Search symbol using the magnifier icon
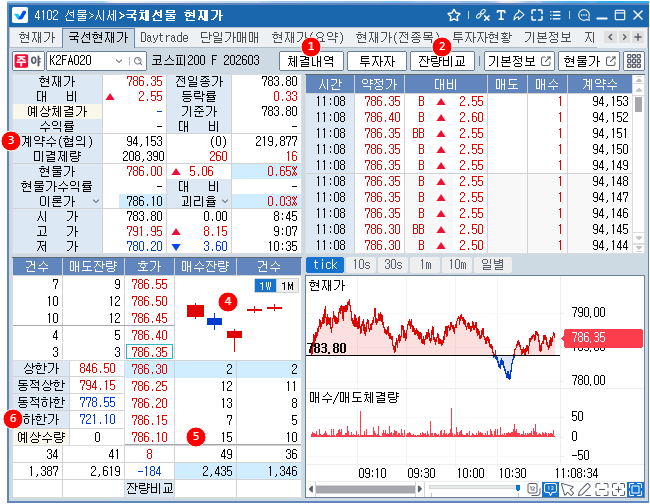 click(137, 61)
